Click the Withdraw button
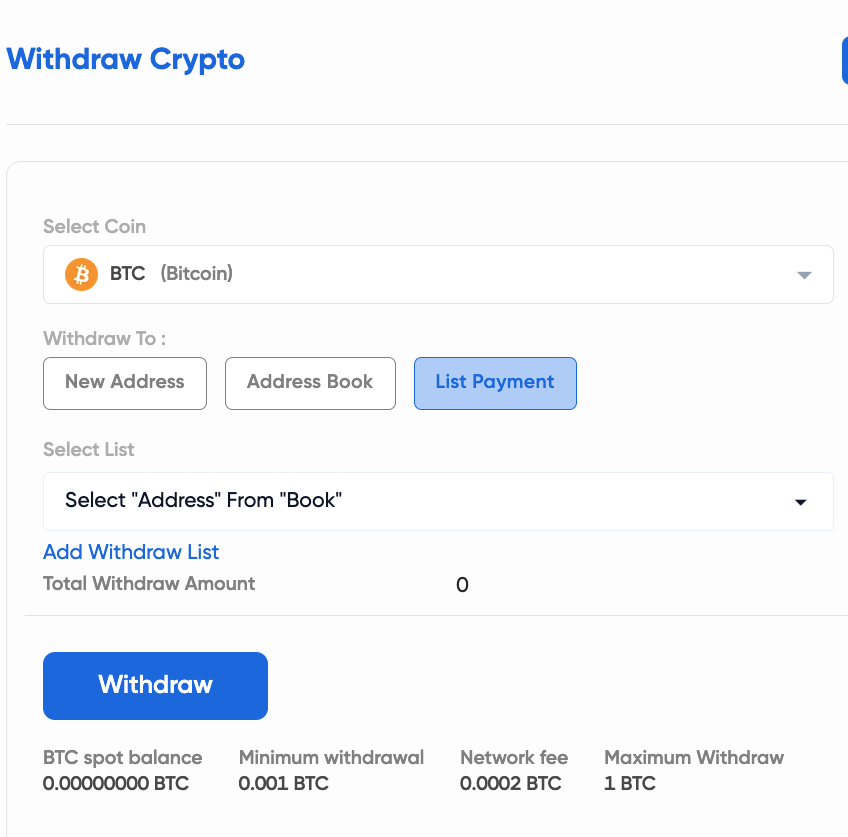 click(x=155, y=686)
